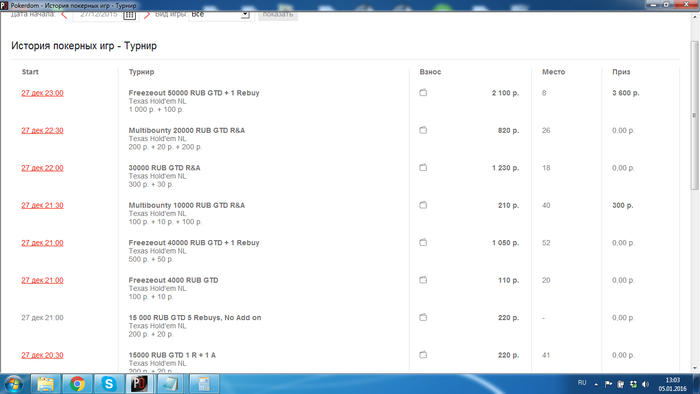Open Google Chrome from taskbar
The image size is (700, 394).
tap(77, 384)
